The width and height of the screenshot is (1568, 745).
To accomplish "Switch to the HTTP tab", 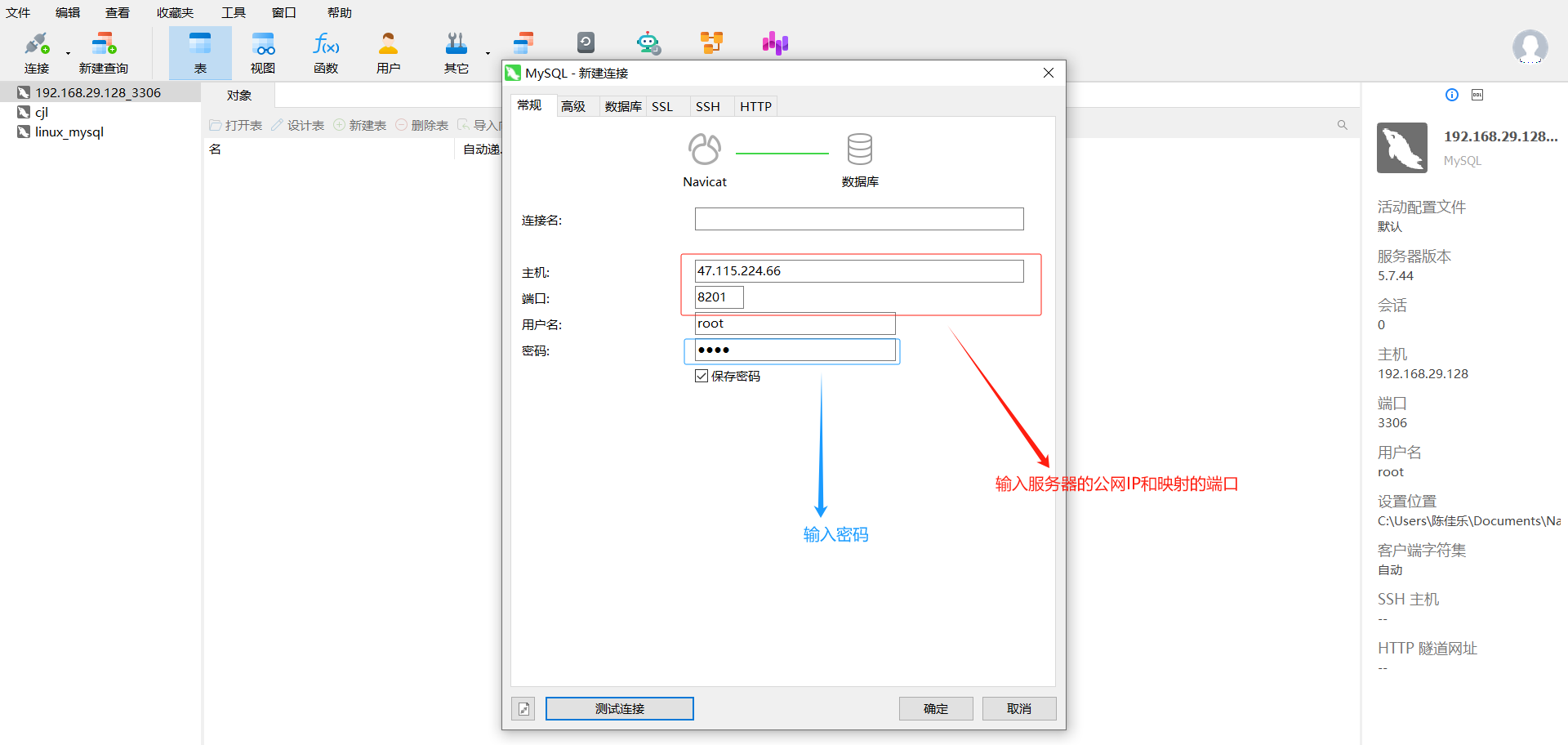I will coord(756,106).
